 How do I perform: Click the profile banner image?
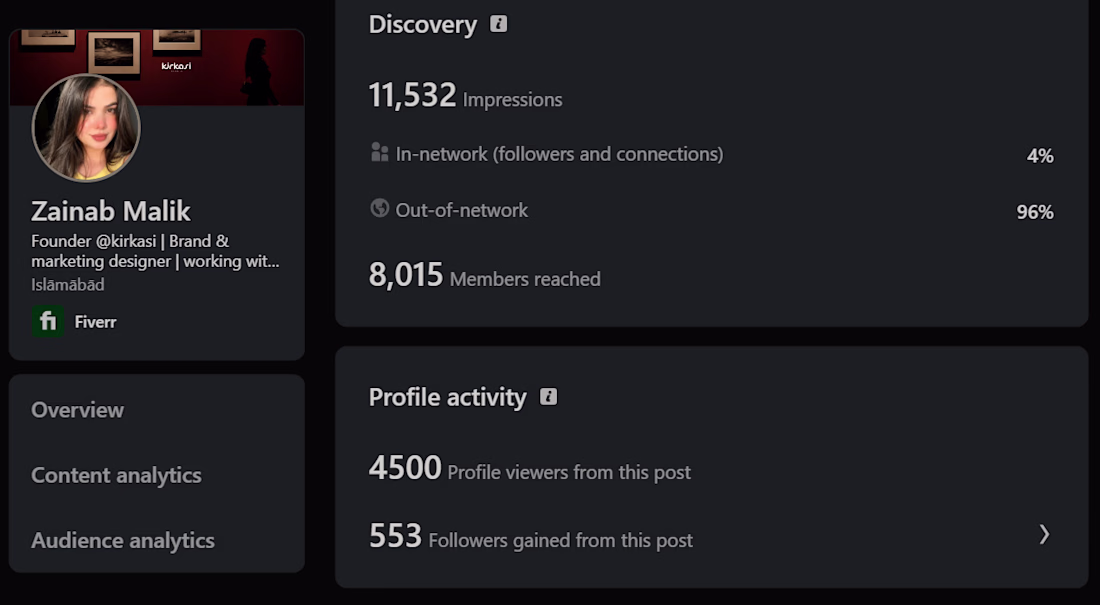156,67
